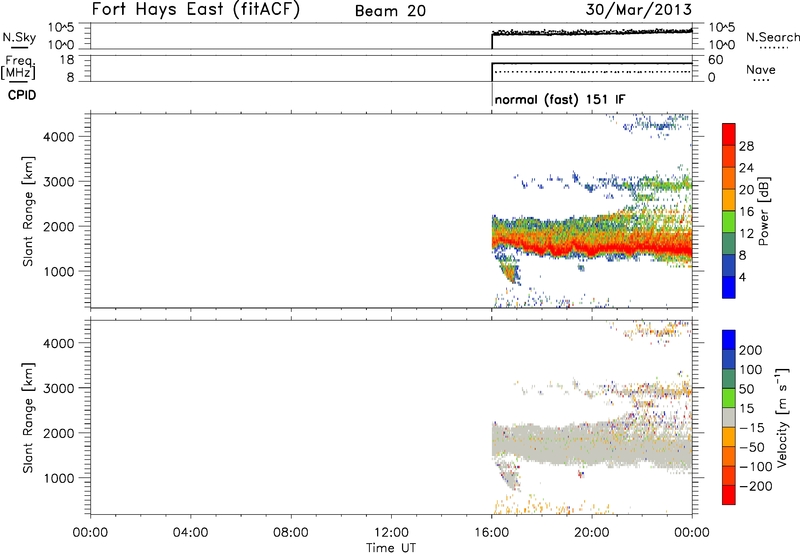The width and height of the screenshot is (800, 554).
Task: Select the 'Freq. [MHz]' axis label
Action: coord(18,68)
